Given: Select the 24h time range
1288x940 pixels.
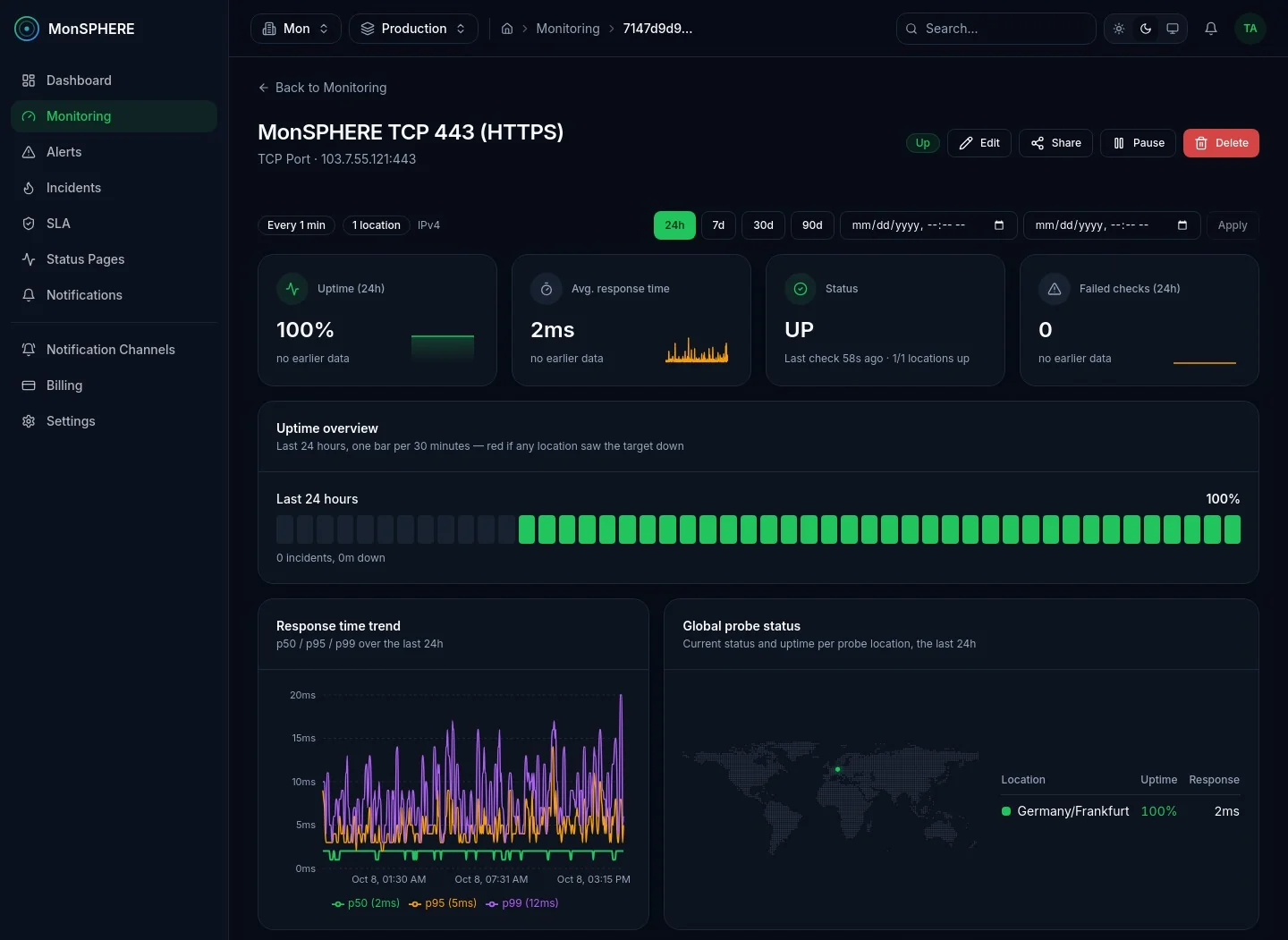Looking at the screenshot, I should coord(674,225).
